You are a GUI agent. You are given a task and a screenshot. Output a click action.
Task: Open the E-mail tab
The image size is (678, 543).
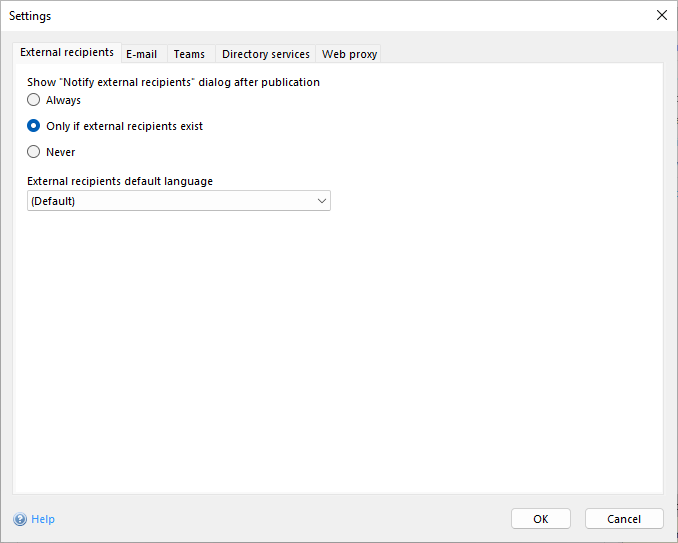point(141,54)
